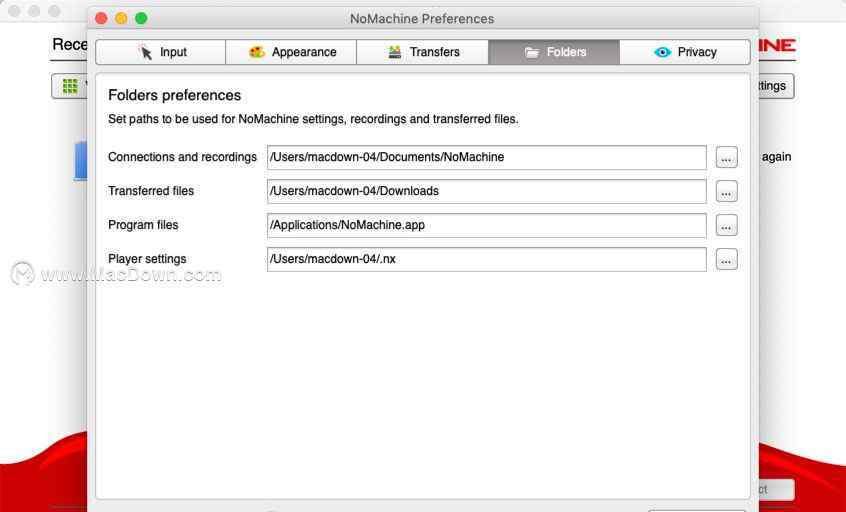
Task: Browse for Transferred files folder
Action: coord(726,192)
